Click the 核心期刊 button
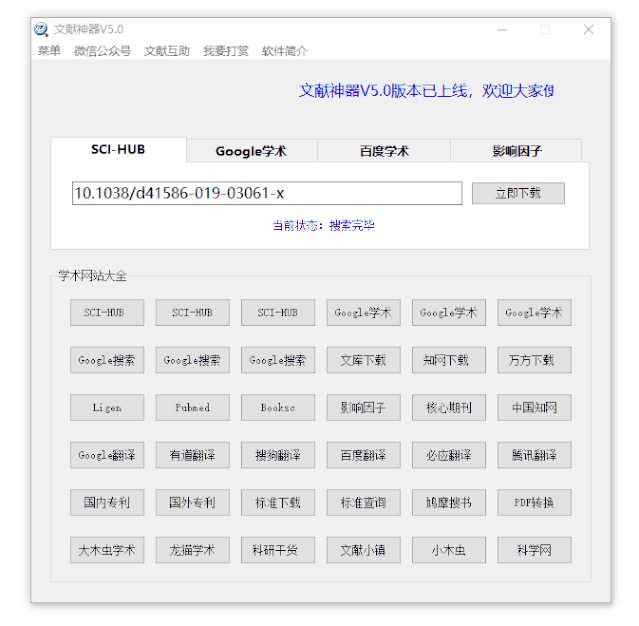The width and height of the screenshot is (639, 626). (448, 408)
